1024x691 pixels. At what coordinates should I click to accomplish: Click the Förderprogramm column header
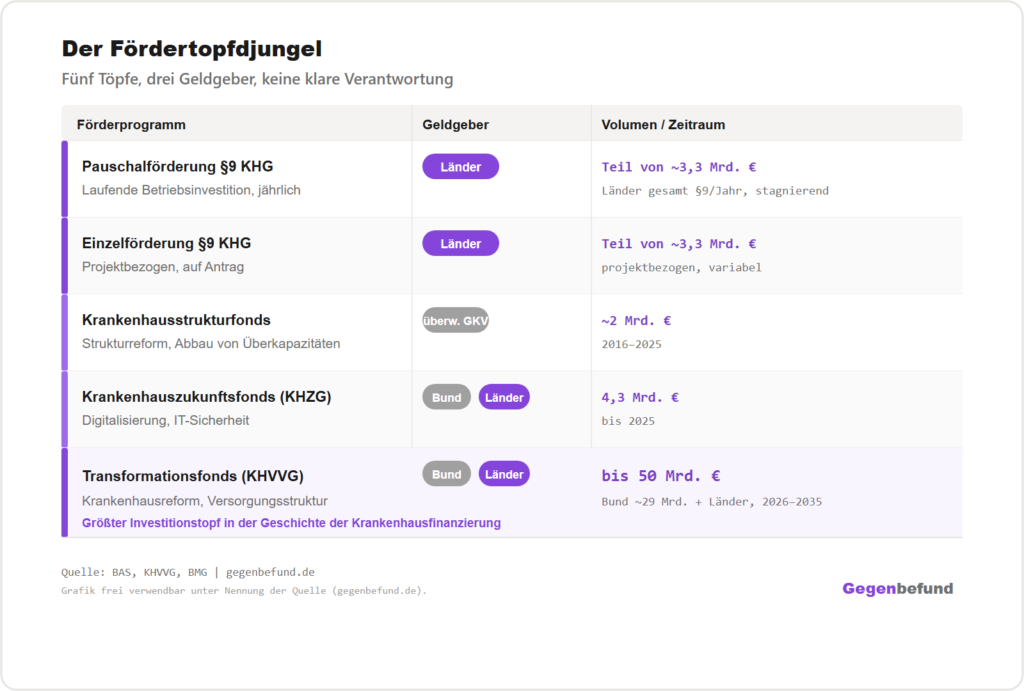(131, 125)
